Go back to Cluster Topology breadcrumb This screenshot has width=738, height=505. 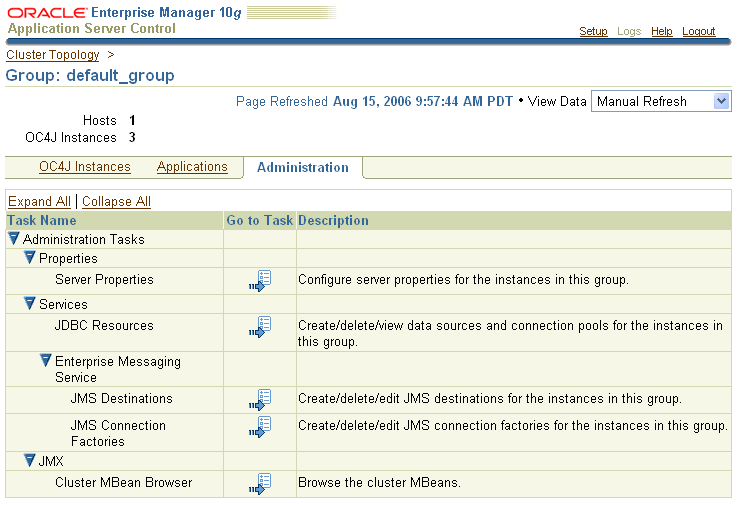pyautogui.click(x=53, y=55)
